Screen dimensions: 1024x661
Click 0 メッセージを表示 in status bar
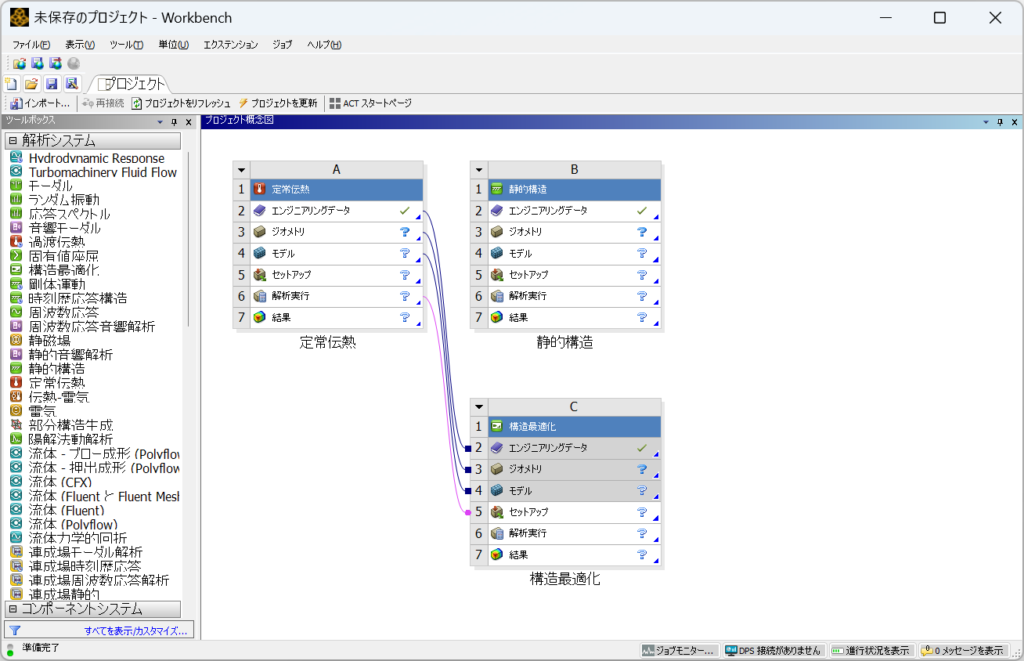pyautogui.click(x=962, y=651)
